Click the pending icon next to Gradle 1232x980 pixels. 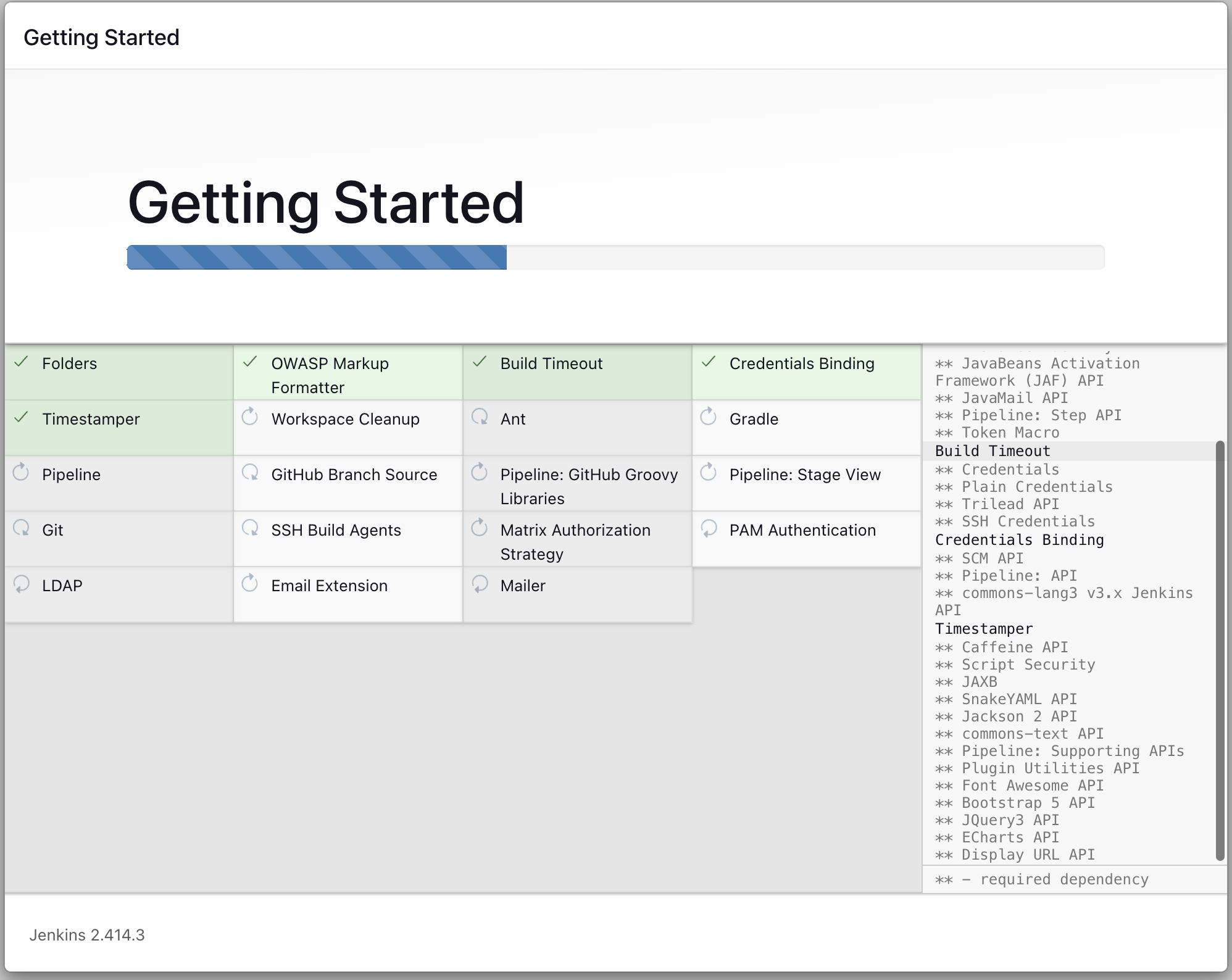point(709,417)
